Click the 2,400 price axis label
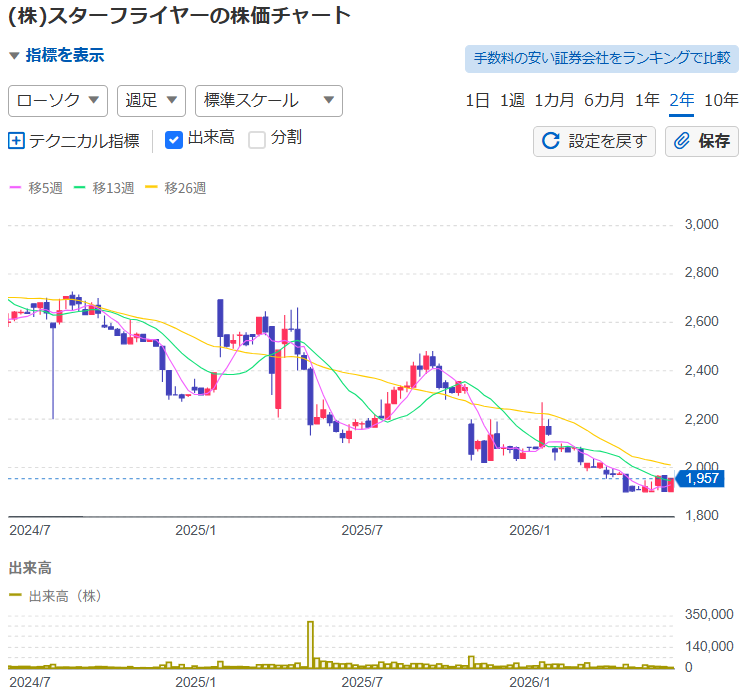The image size is (743, 695). pyautogui.click(x=701, y=370)
